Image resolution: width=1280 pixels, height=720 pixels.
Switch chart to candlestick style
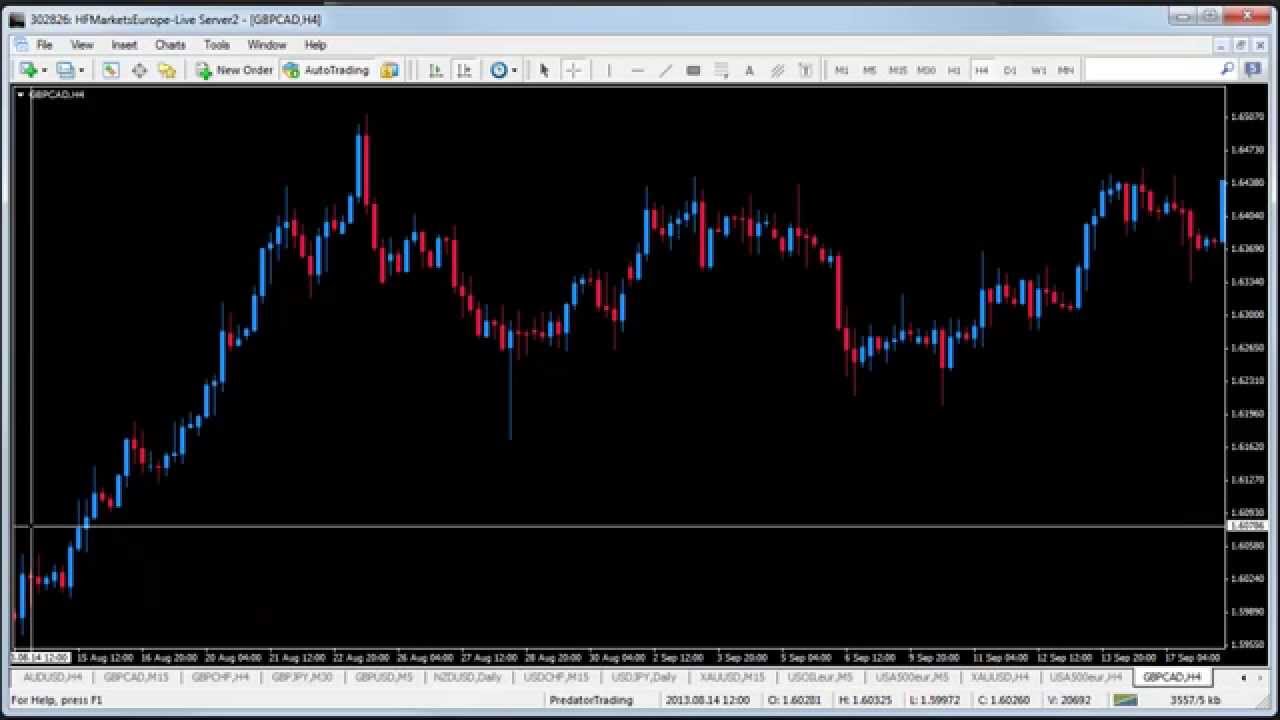pyautogui.click(x=464, y=70)
